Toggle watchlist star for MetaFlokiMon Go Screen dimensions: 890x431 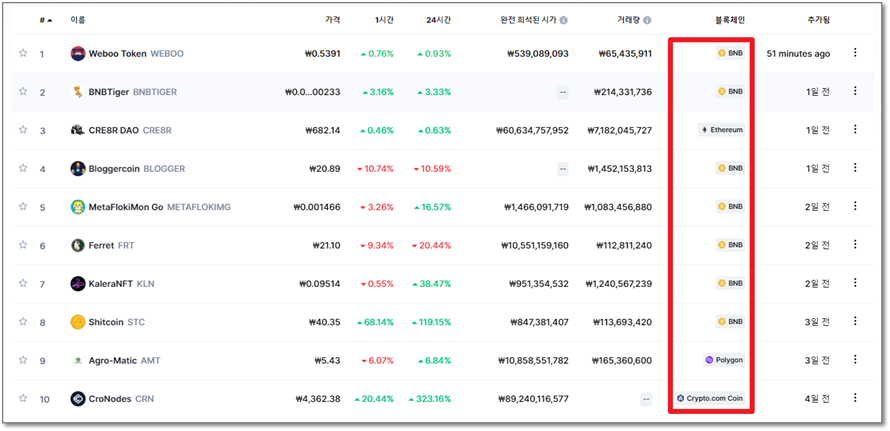pyautogui.click(x=23, y=206)
